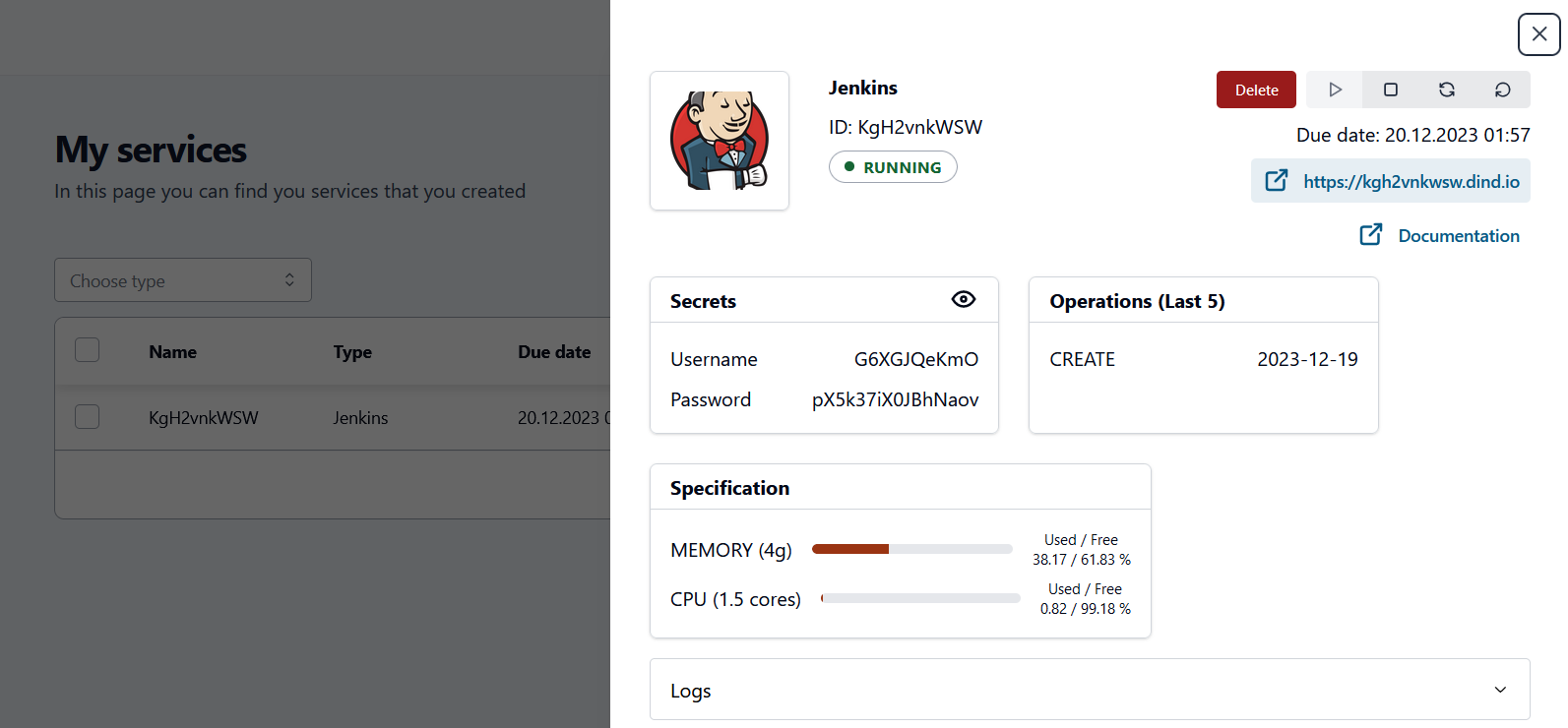Click the Operations (Last 5) heading
This screenshot has height=728, width=1568.
point(1138,301)
